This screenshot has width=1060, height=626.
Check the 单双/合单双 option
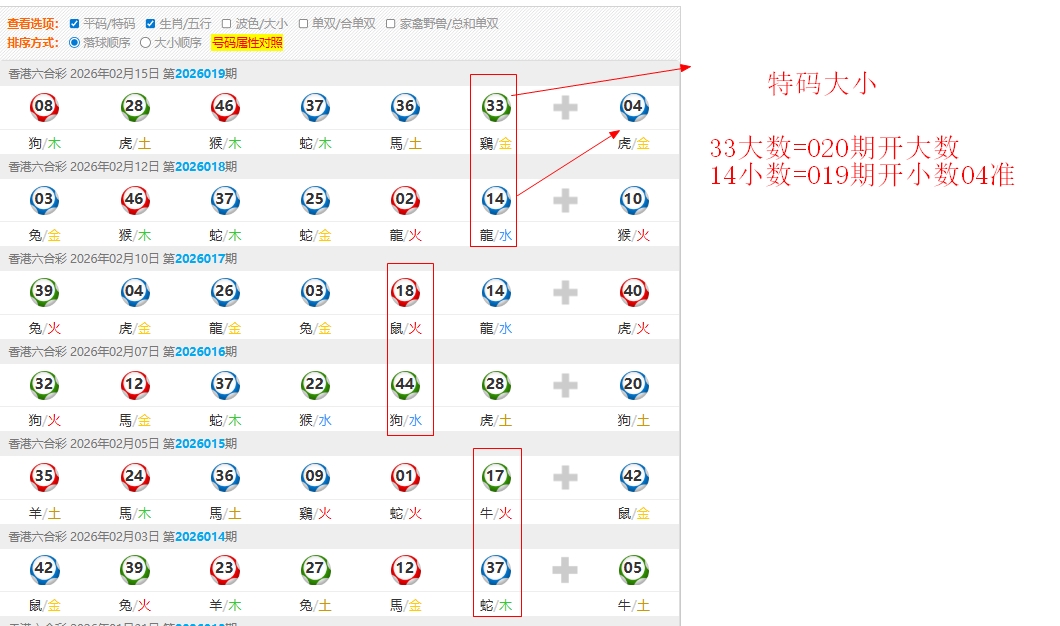click(304, 23)
